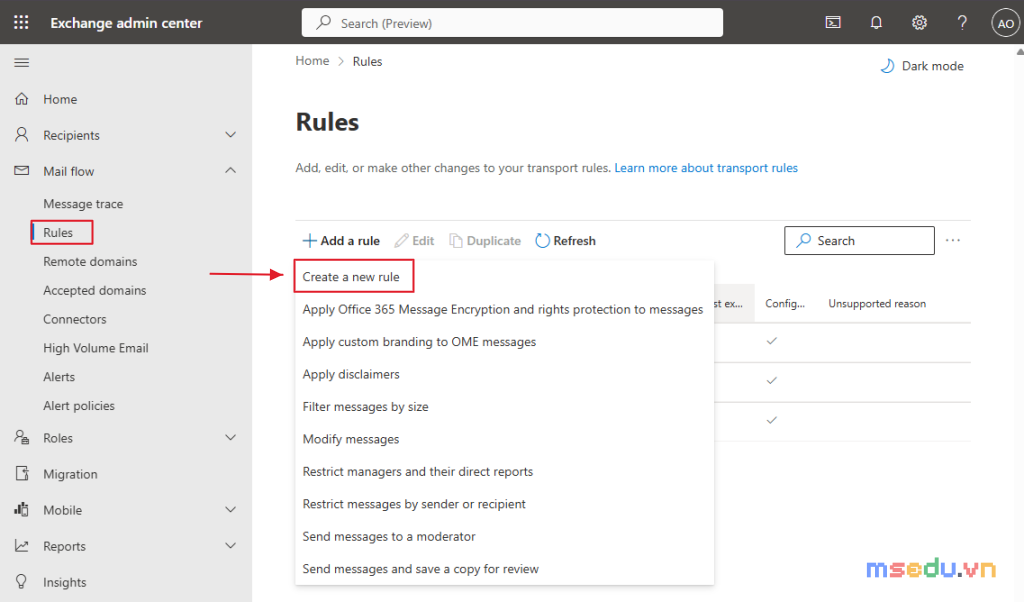
Task: Open Accepted domains in sidebar
Action: point(95,290)
